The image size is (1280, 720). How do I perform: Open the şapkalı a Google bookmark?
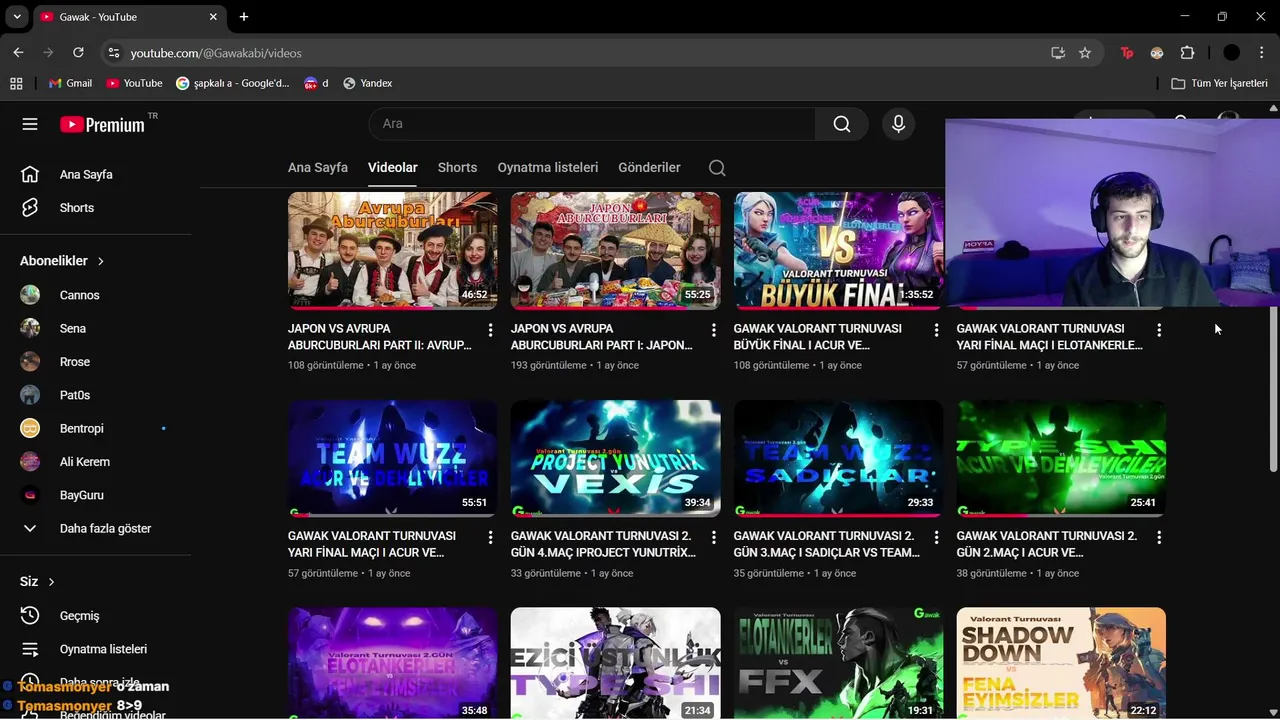pyautogui.click(x=232, y=83)
